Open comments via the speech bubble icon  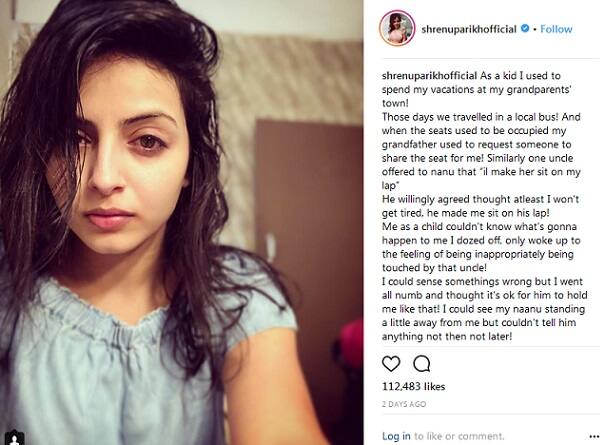[x=422, y=364]
